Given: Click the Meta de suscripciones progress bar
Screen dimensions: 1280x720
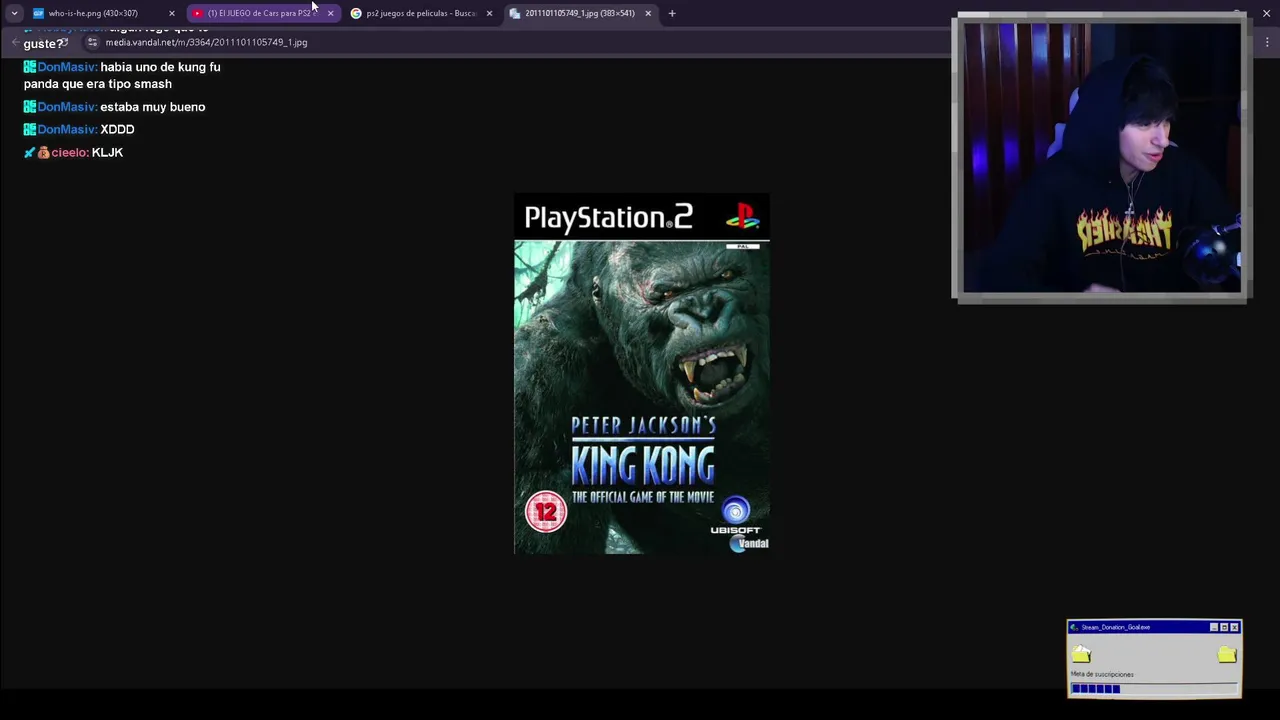Looking at the screenshot, I should coord(1154,688).
